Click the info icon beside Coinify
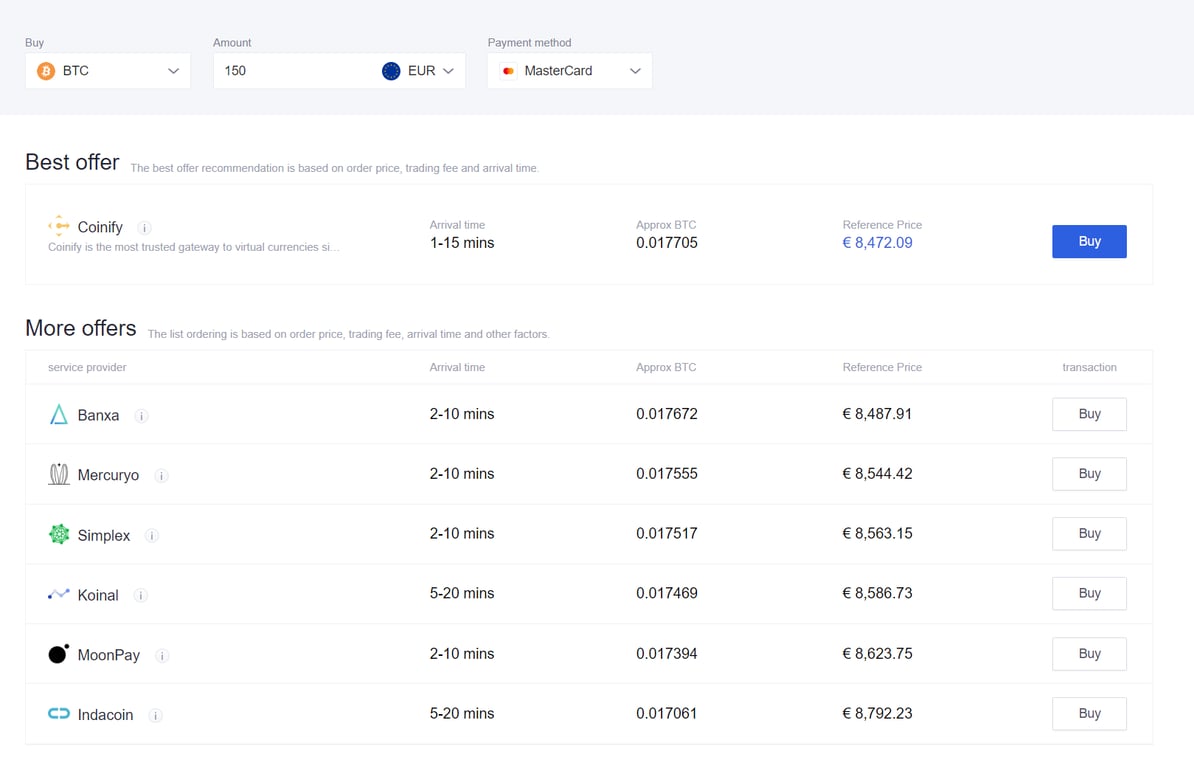 click(x=145, y=228)
